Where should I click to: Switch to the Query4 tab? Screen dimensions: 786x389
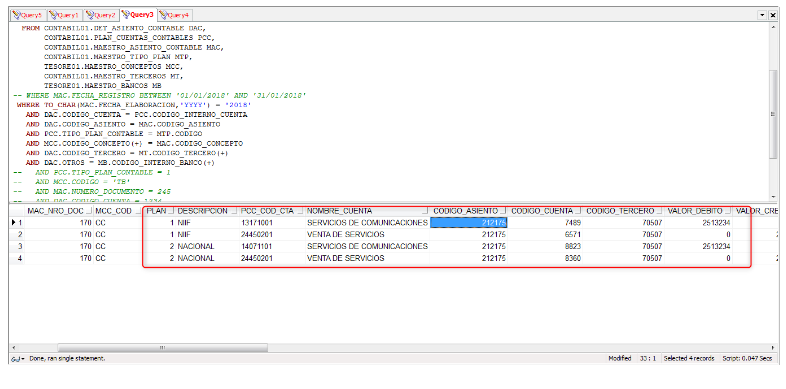point(175,15)
